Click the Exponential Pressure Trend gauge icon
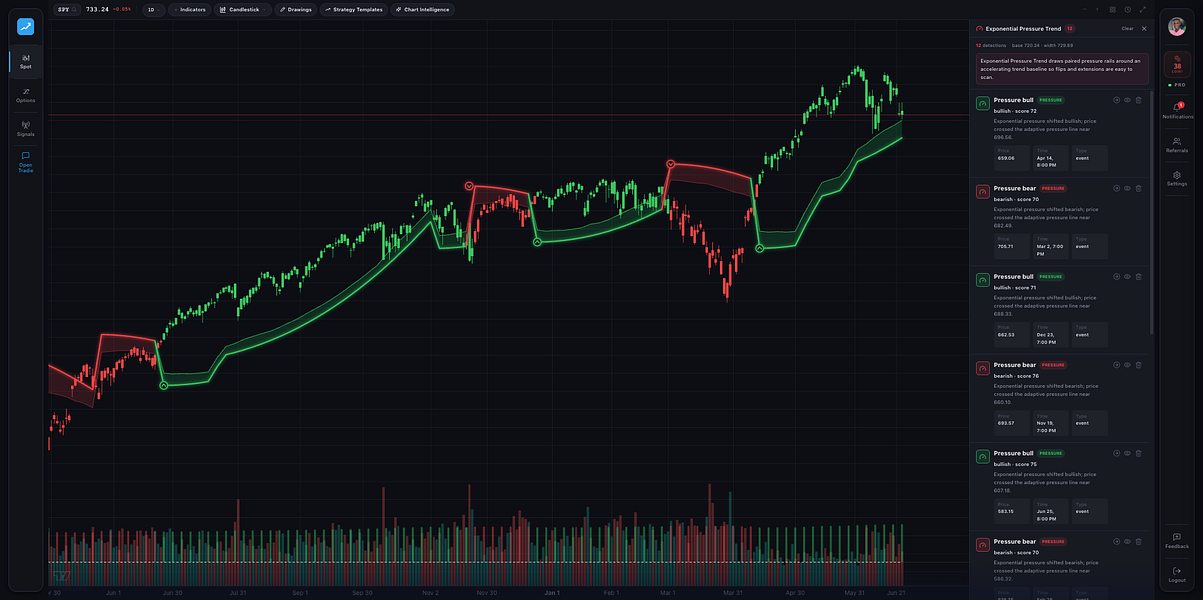The width and height of the screenshot is (1203, 600). pyautogui.click(x=980, y=29)
